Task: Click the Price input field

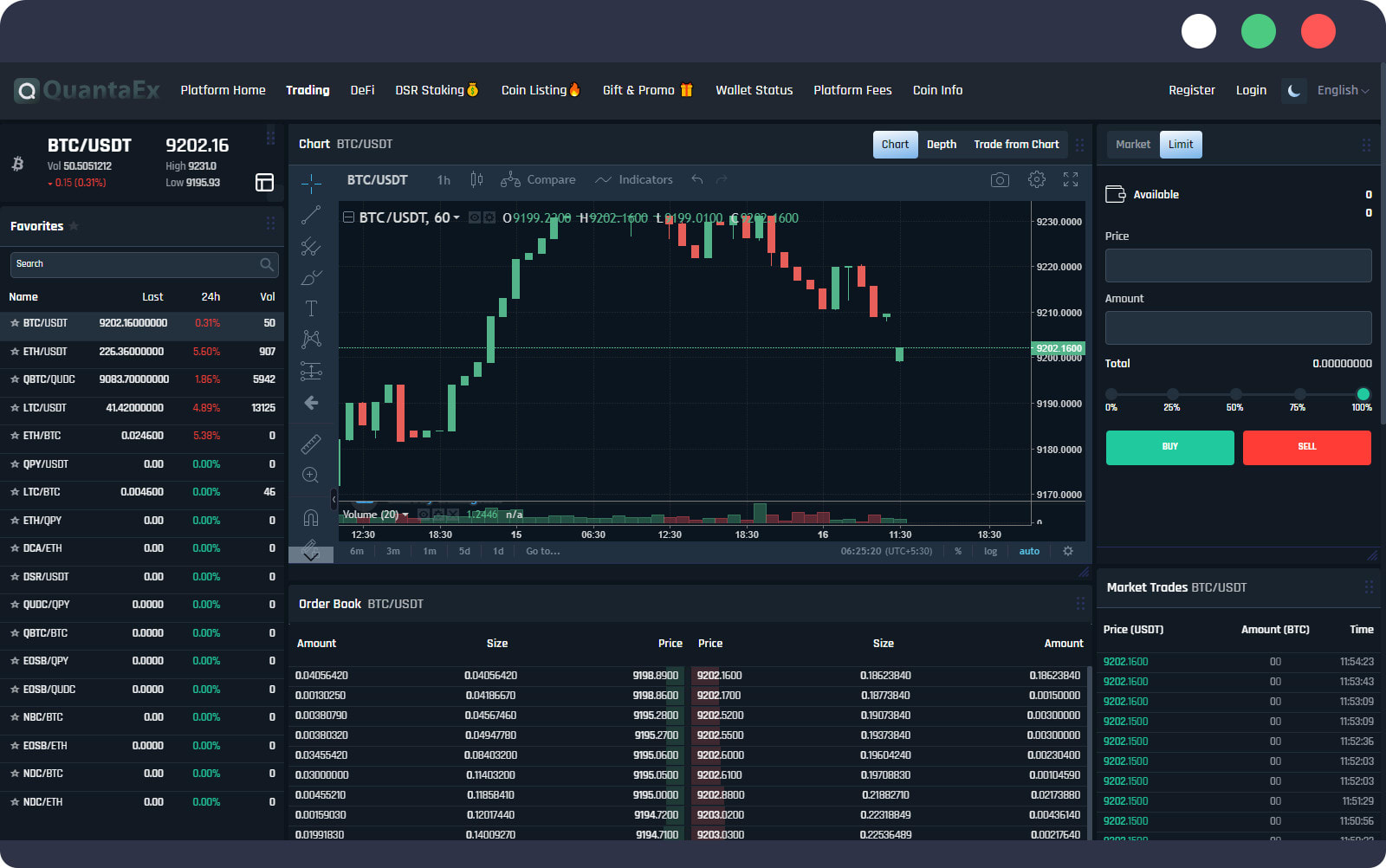Action: (x=1239, y=265)
